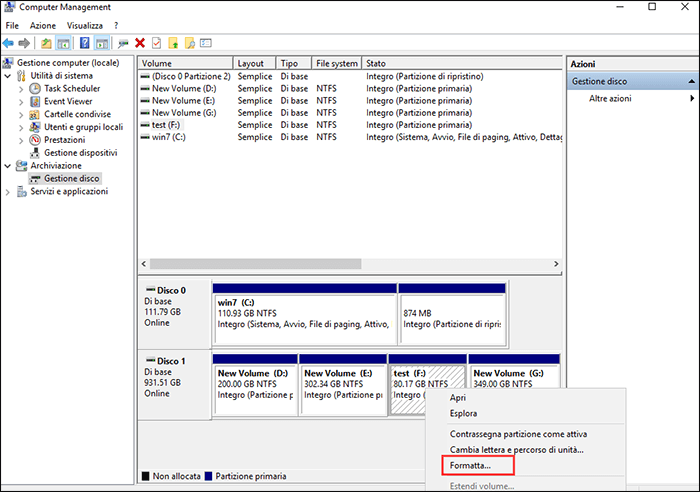Sort by the Volume column header
This screenshot has height=492, width=700.
pyautogui.click(x=185, y=63)
